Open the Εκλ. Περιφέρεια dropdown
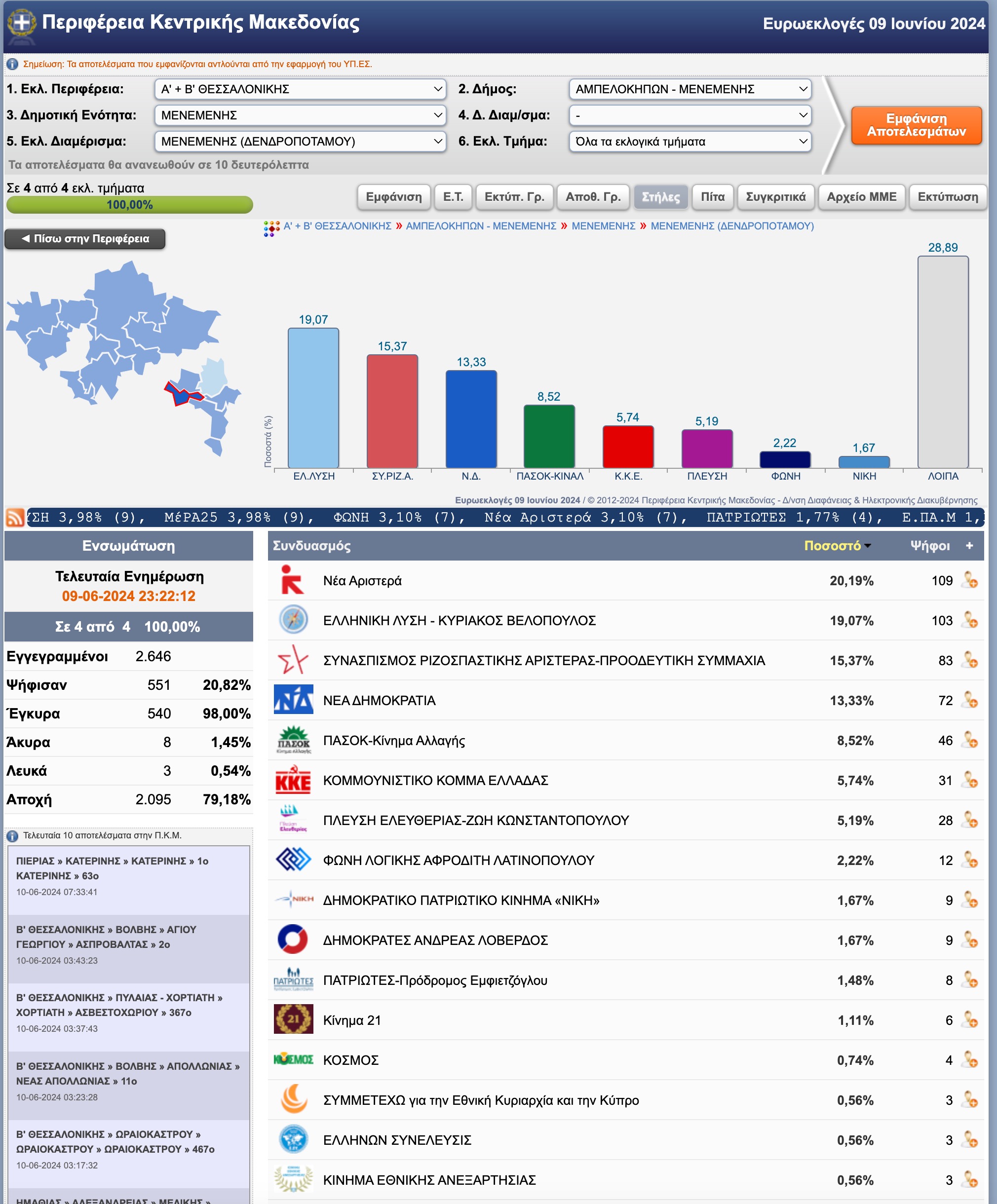The width and height of the screenshot is (997, 1204). 301,89
